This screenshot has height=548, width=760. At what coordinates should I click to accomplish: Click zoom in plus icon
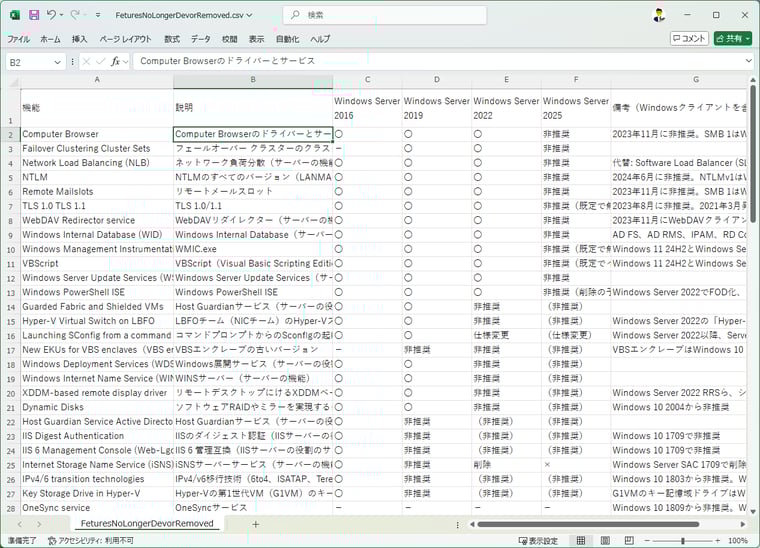[x=716, y=540]
